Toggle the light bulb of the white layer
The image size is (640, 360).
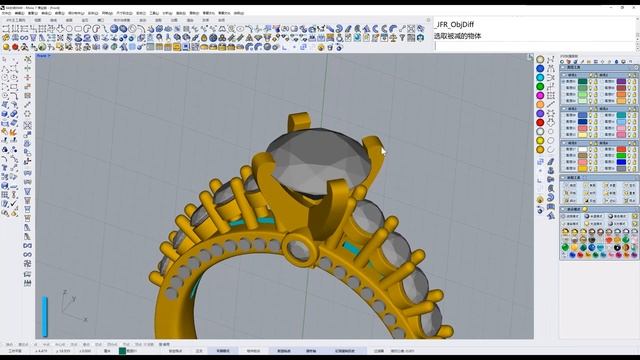(590, 149)
